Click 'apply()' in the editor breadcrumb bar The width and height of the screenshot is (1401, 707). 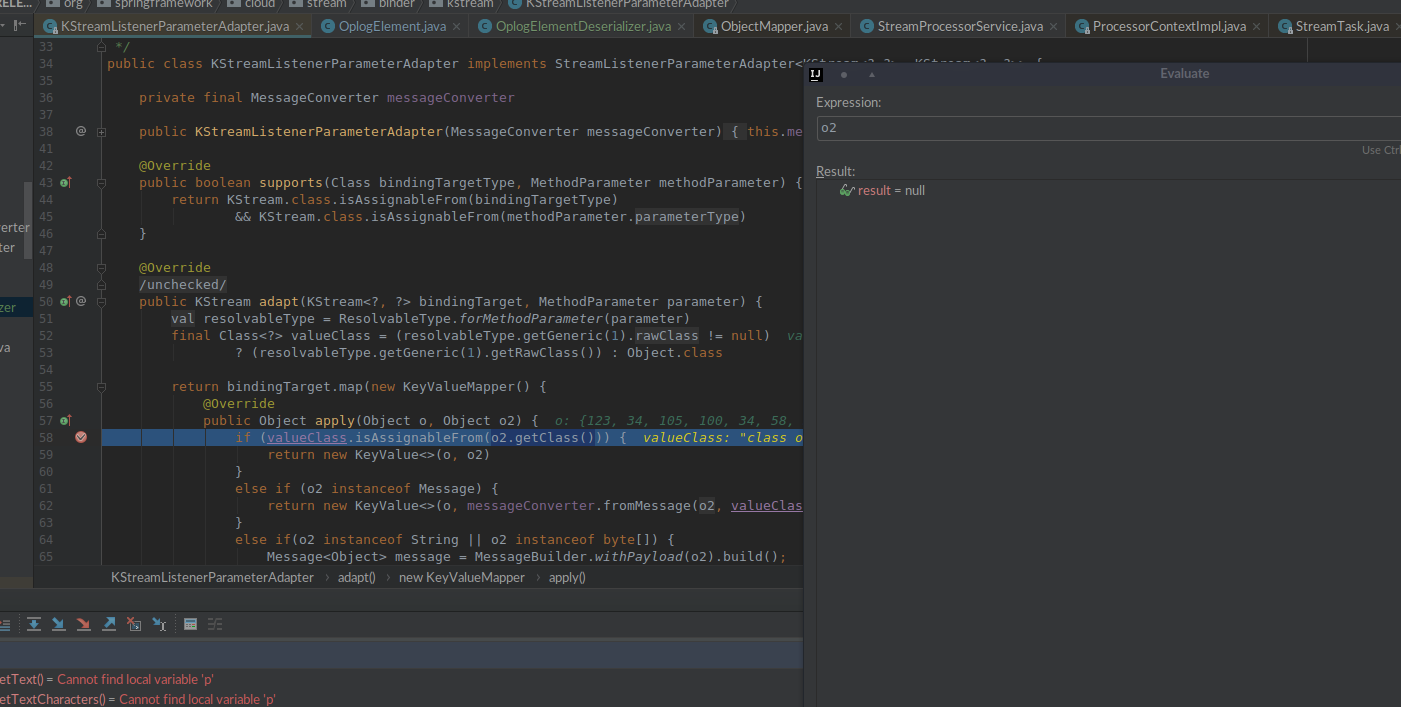pos(567,577)
